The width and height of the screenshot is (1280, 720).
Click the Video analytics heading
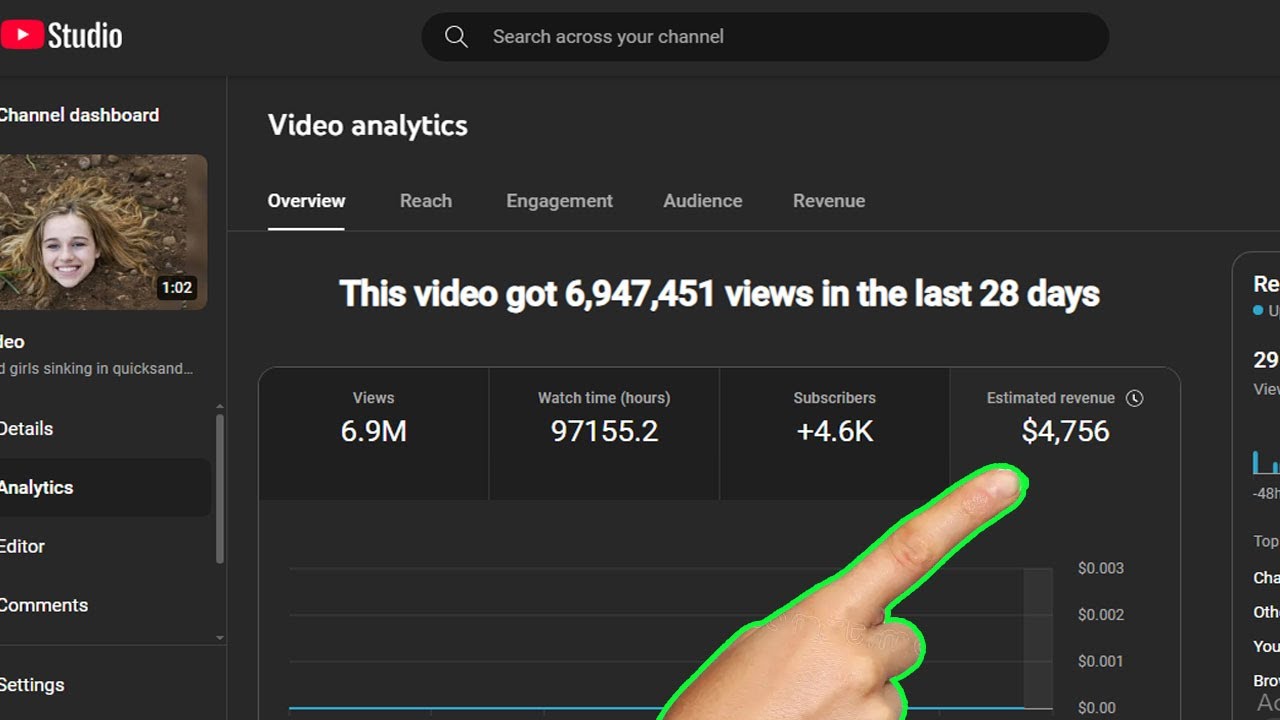(368, 126)
